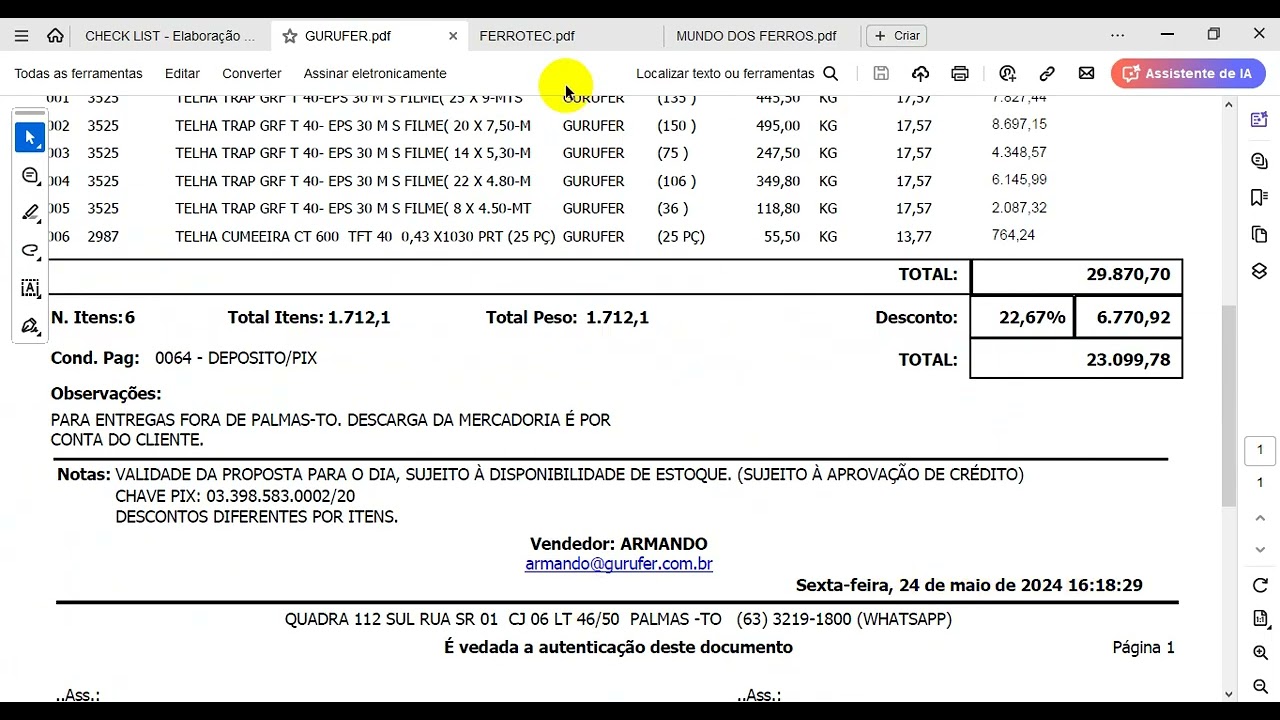Image resolution: width=1280 pixels, height=720 pixels.
Task: Switch to CHECK LIST - Elaboração tab
Action: tap(170, 35)
